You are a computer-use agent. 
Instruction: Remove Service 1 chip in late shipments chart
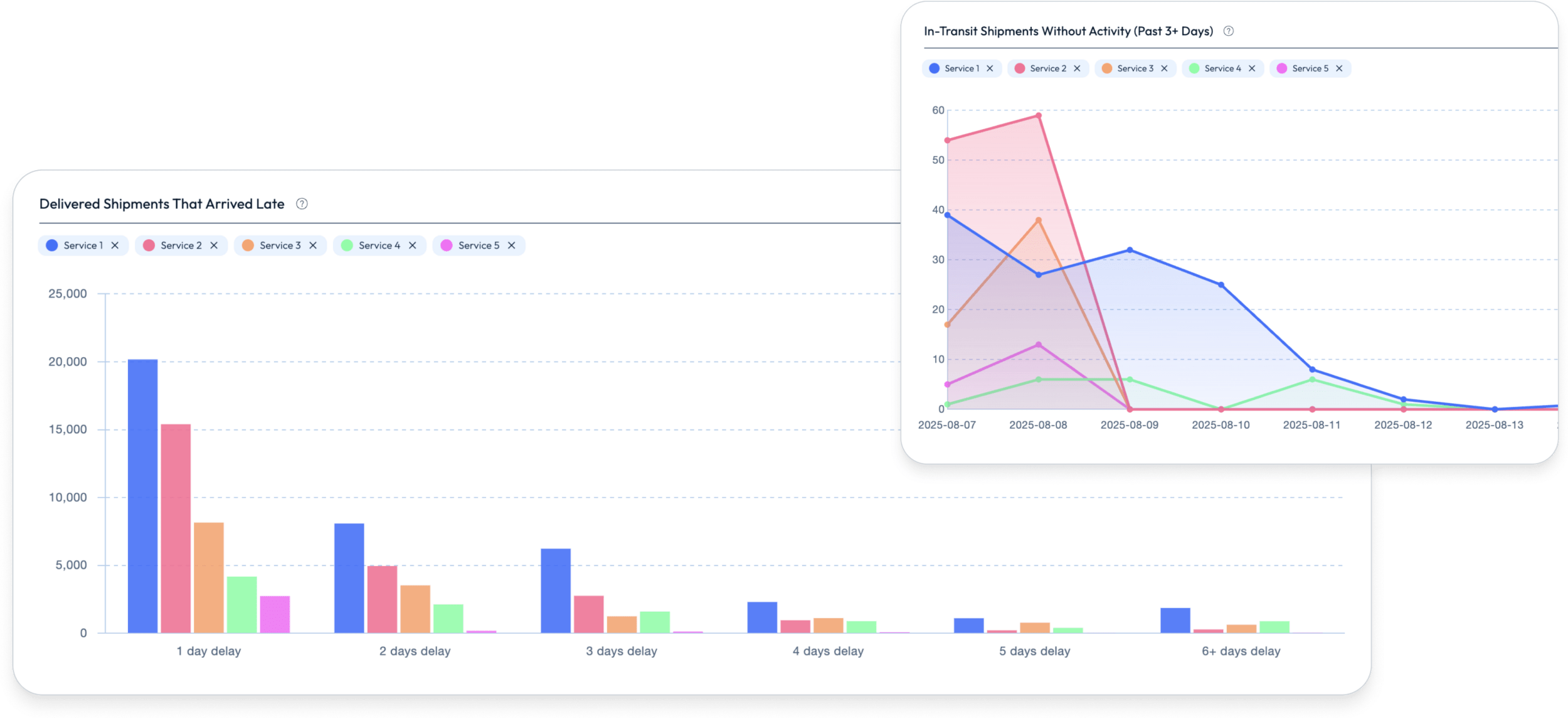[x=115, y=245]
